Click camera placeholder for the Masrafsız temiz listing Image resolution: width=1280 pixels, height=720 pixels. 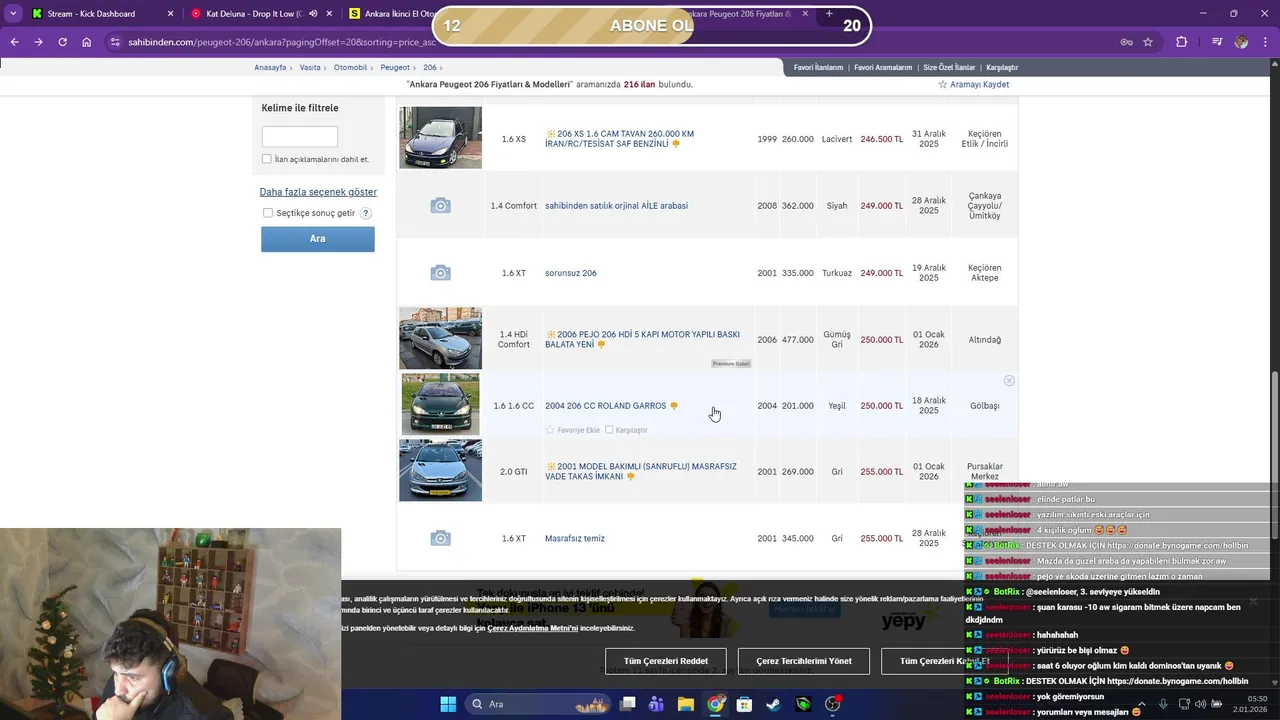pos(440,538)
